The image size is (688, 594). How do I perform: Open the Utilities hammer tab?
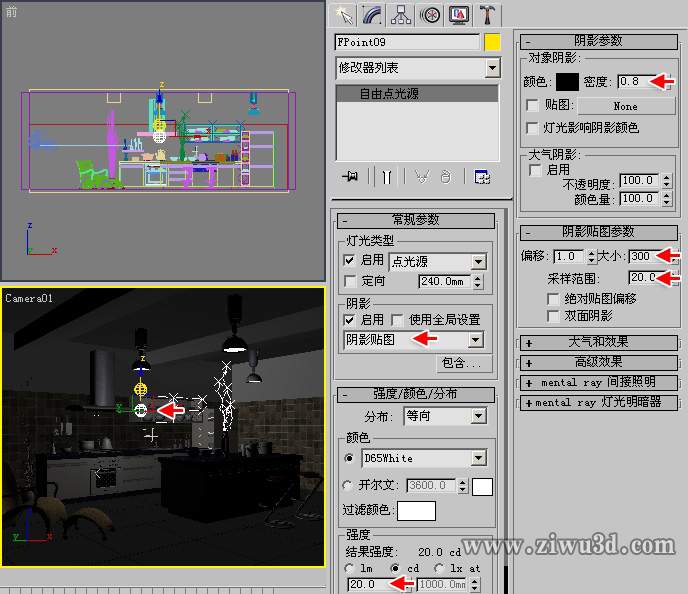pos(487,14)
